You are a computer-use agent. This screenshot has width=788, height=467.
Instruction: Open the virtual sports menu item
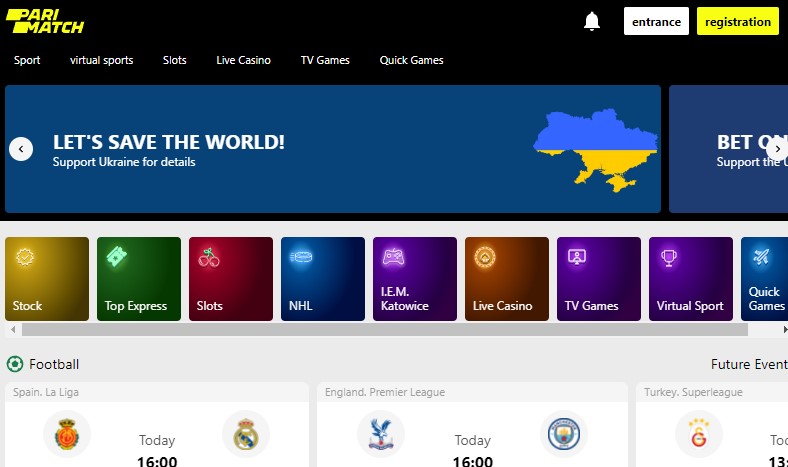pos(102,60)
